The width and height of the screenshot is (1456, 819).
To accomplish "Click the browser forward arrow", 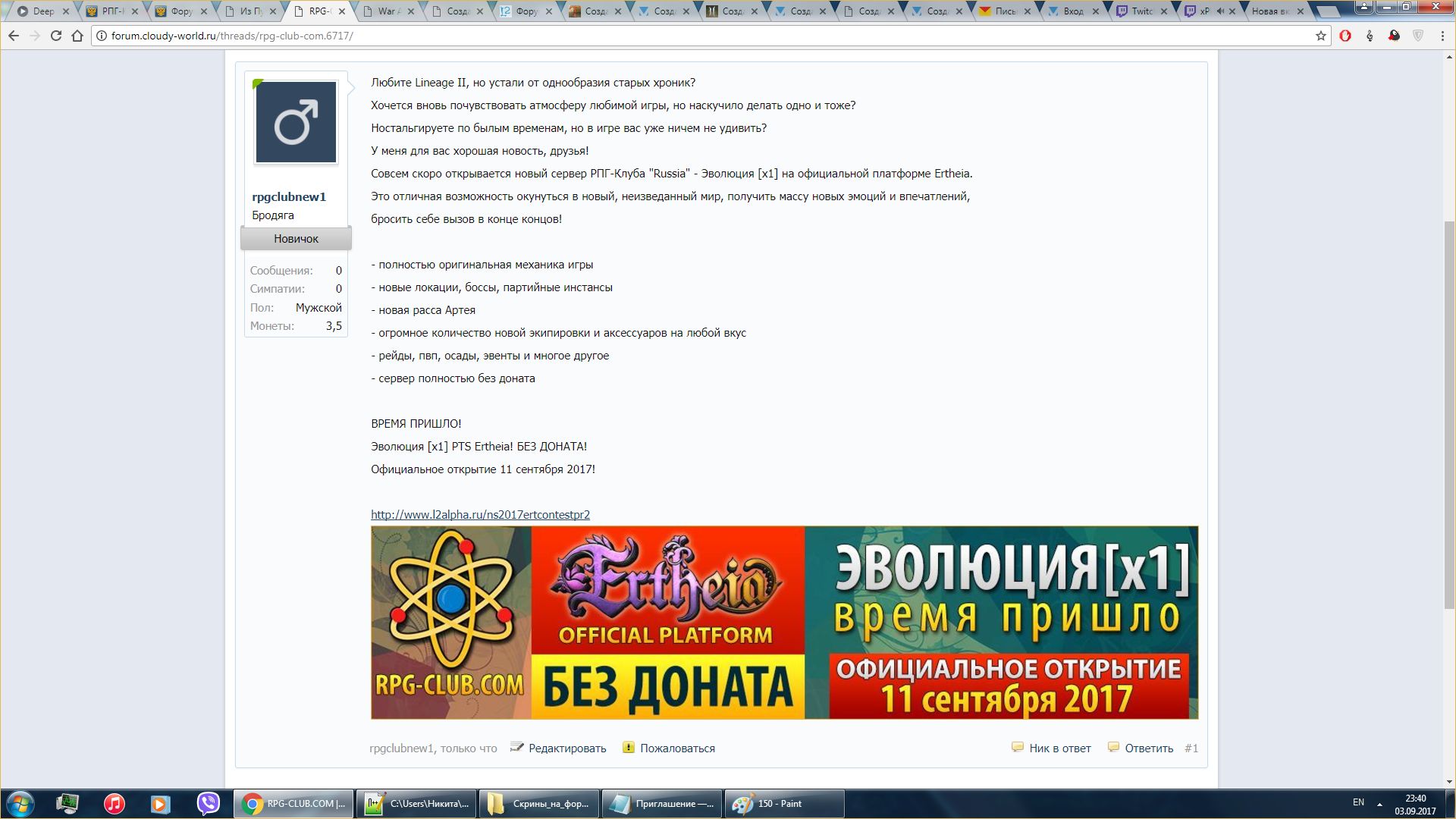I will [35, 36].
